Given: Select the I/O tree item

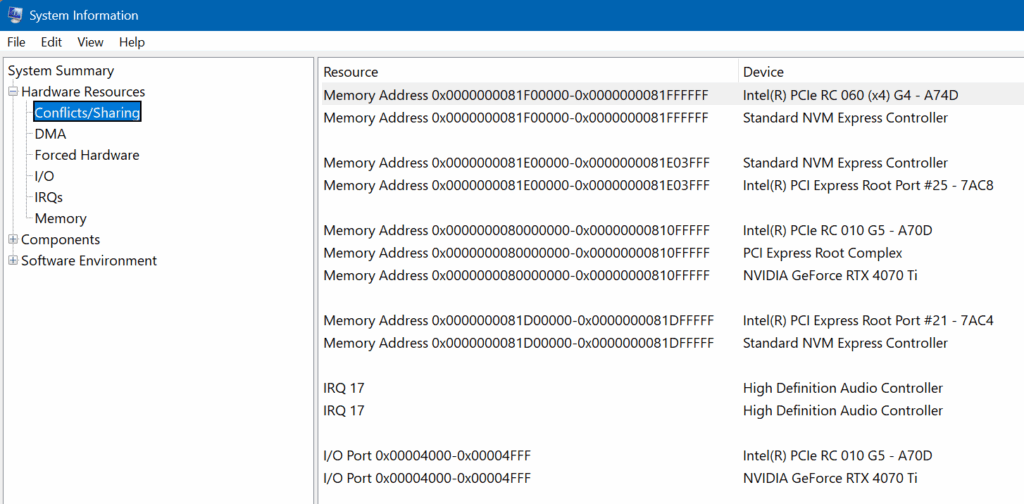Looking at the screenshot, I should pos(44,176).
